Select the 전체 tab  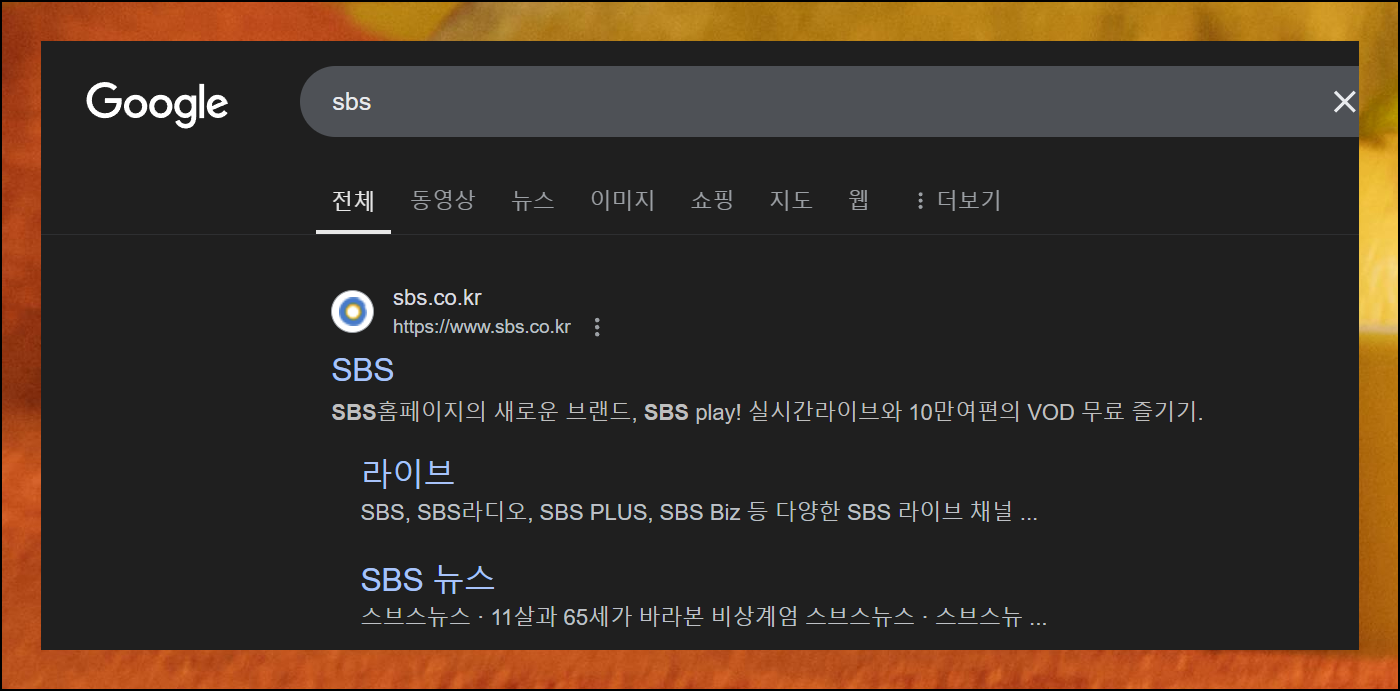click(353, 200)
